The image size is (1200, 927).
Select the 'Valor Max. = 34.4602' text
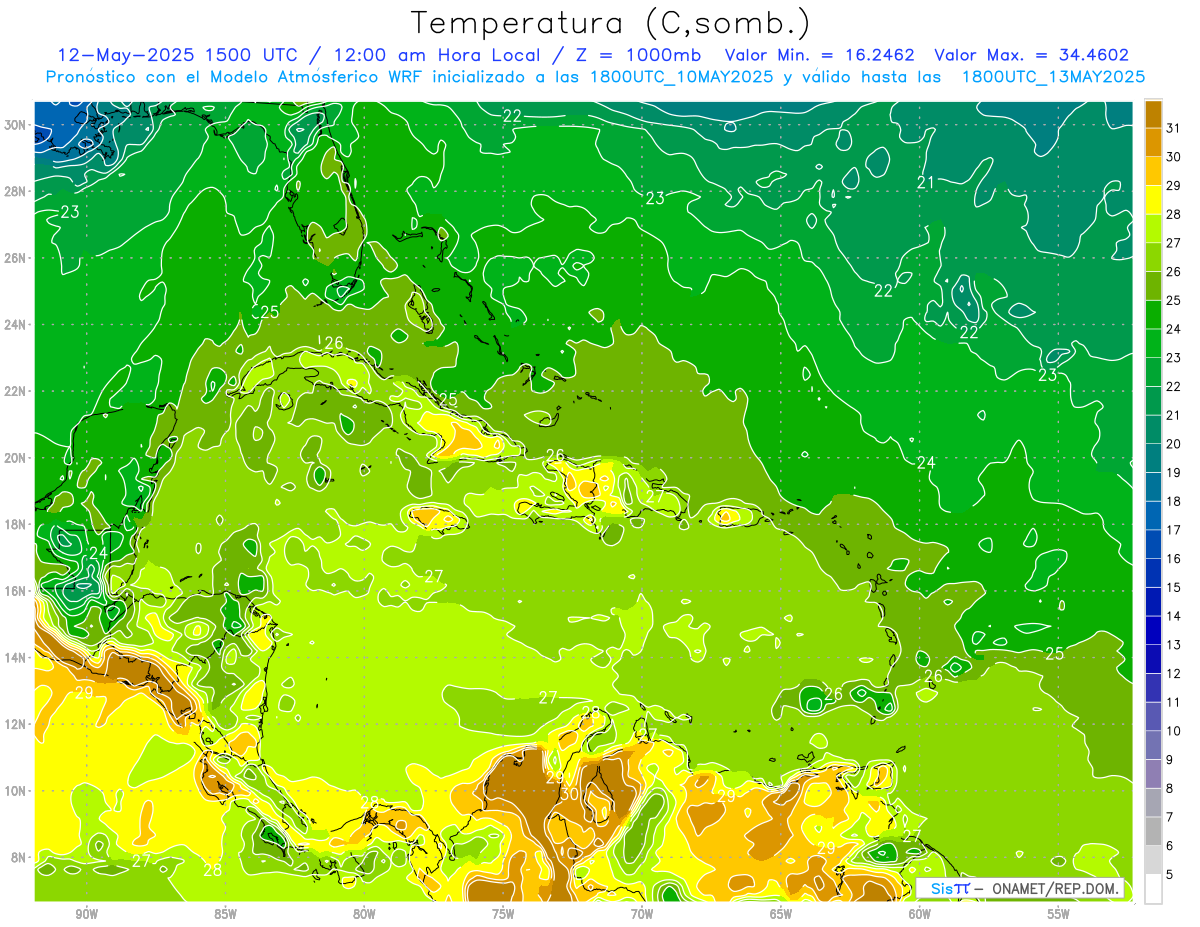pyautogui.click(x=1031, y=55)
